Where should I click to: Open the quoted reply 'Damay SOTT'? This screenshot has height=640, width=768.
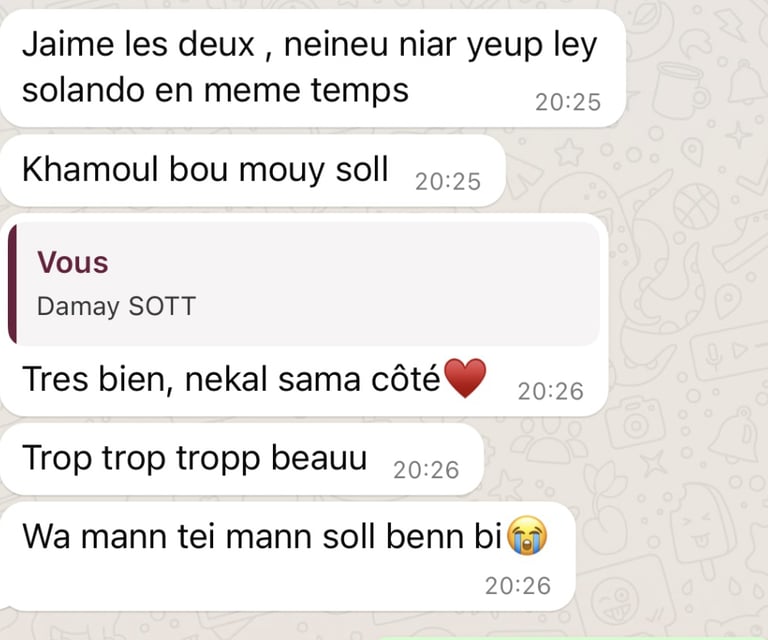click(x=304, y=284)
